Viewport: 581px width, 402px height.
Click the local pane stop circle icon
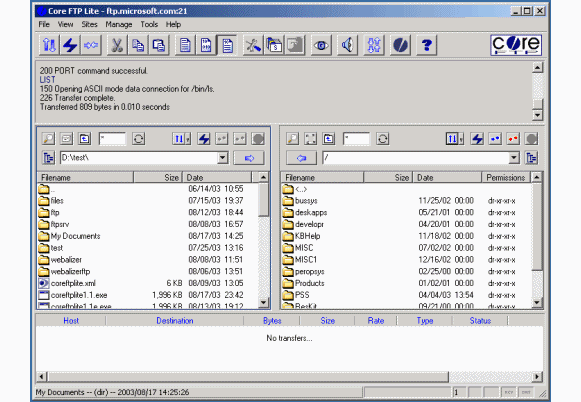pyautogui.click(x=258, y=139)
